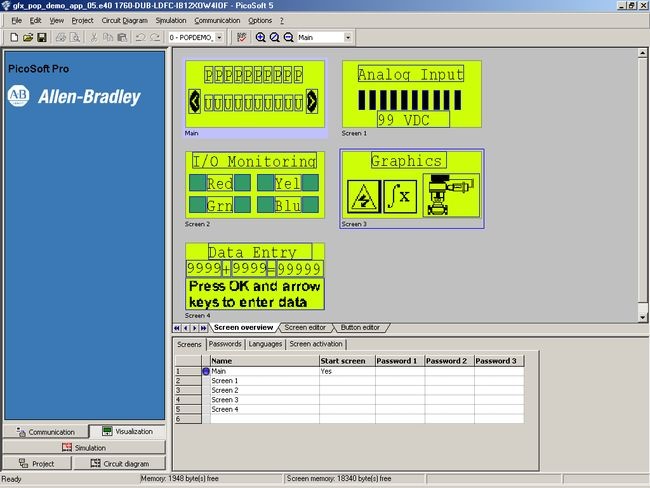The image size is (650, 488).
Task: Click the Project view button
Action: [38, 464]
